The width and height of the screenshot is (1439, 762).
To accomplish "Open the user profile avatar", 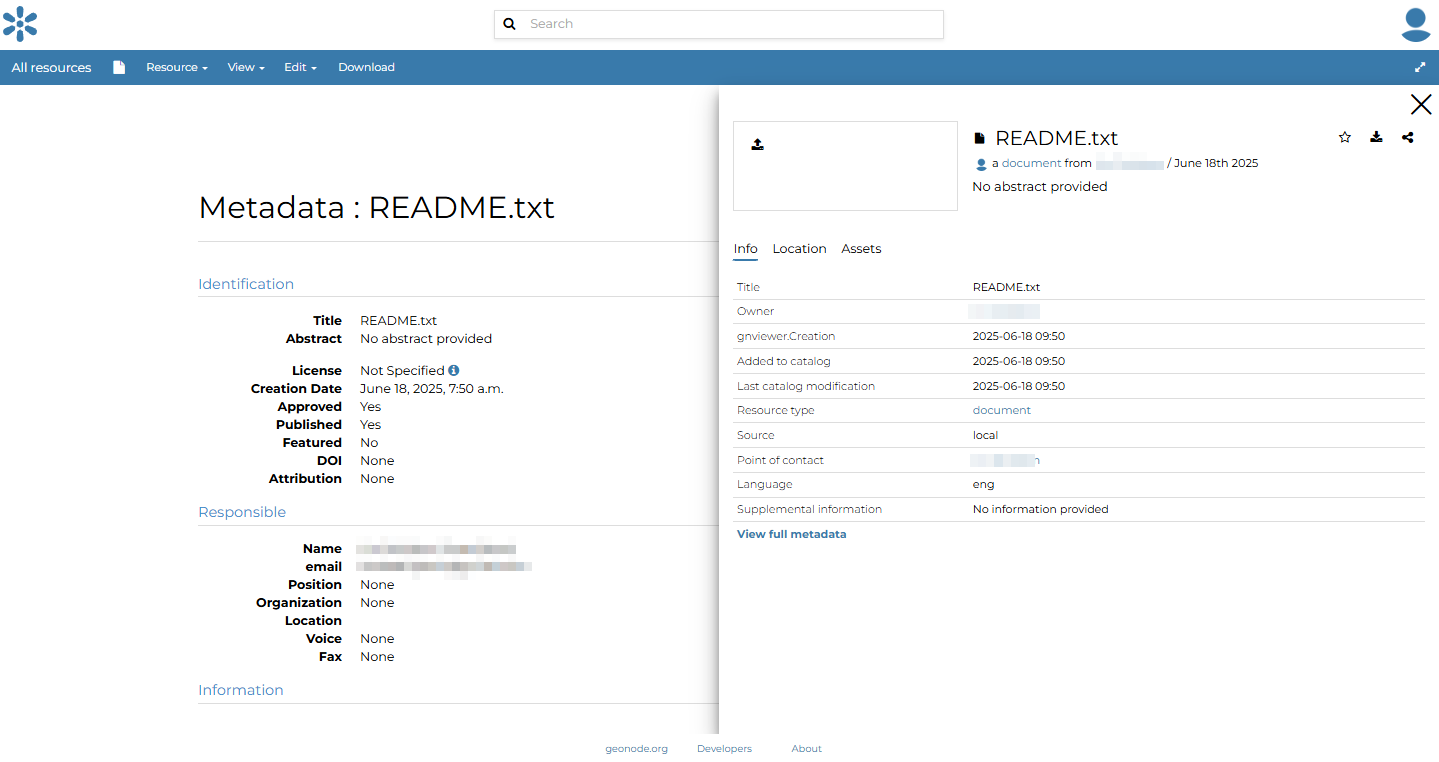I will [x=1416, y=24].
